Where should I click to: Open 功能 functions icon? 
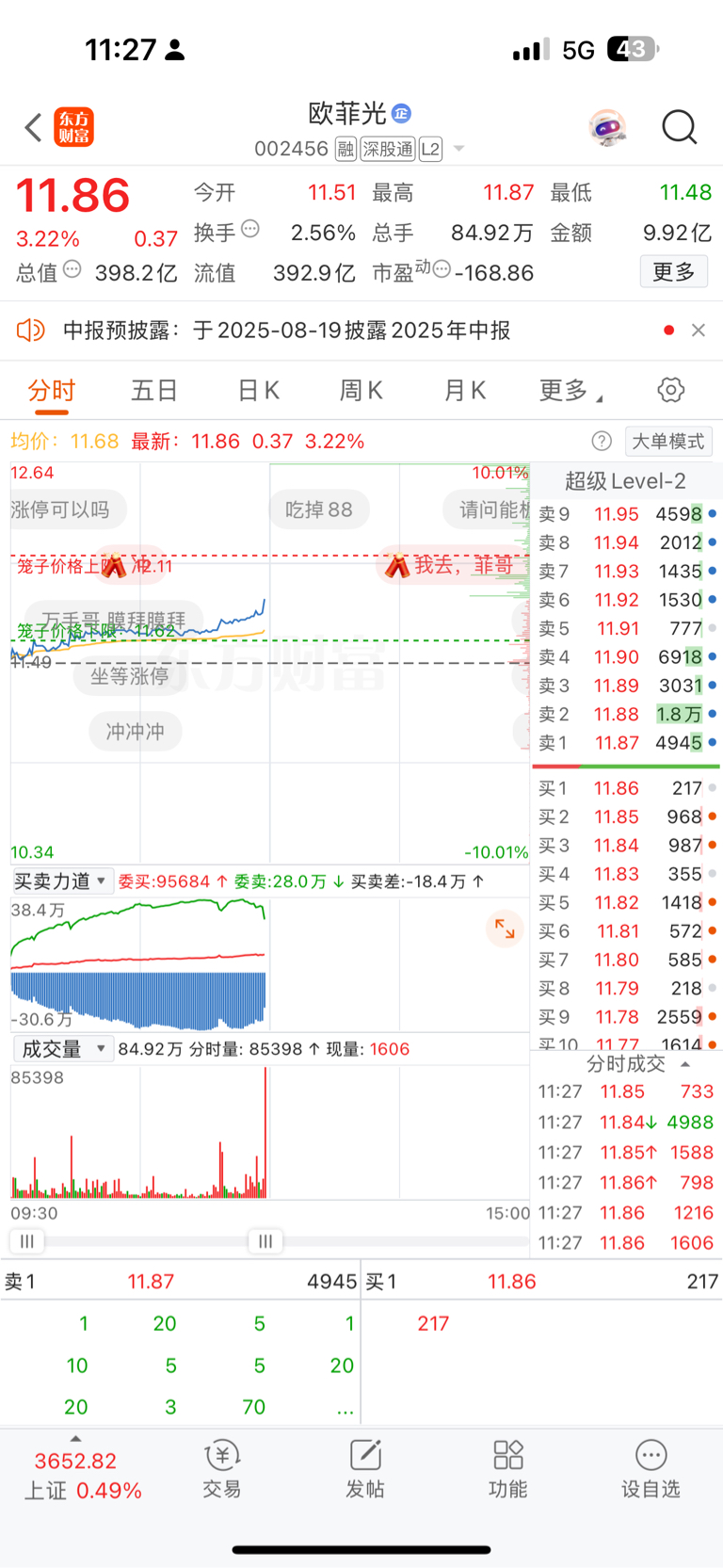508,1468
